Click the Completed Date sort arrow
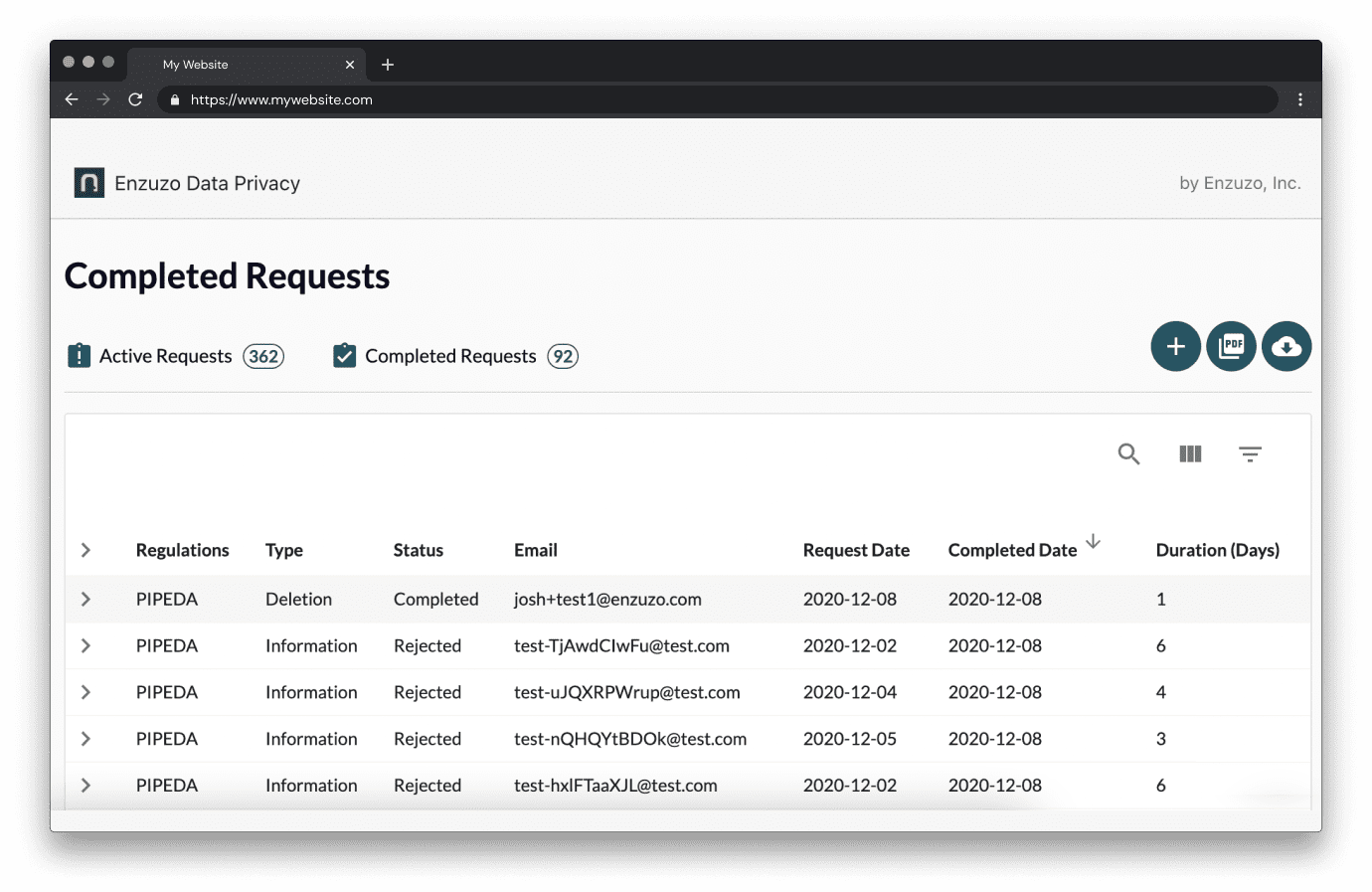 click(x=1094, y=543)
